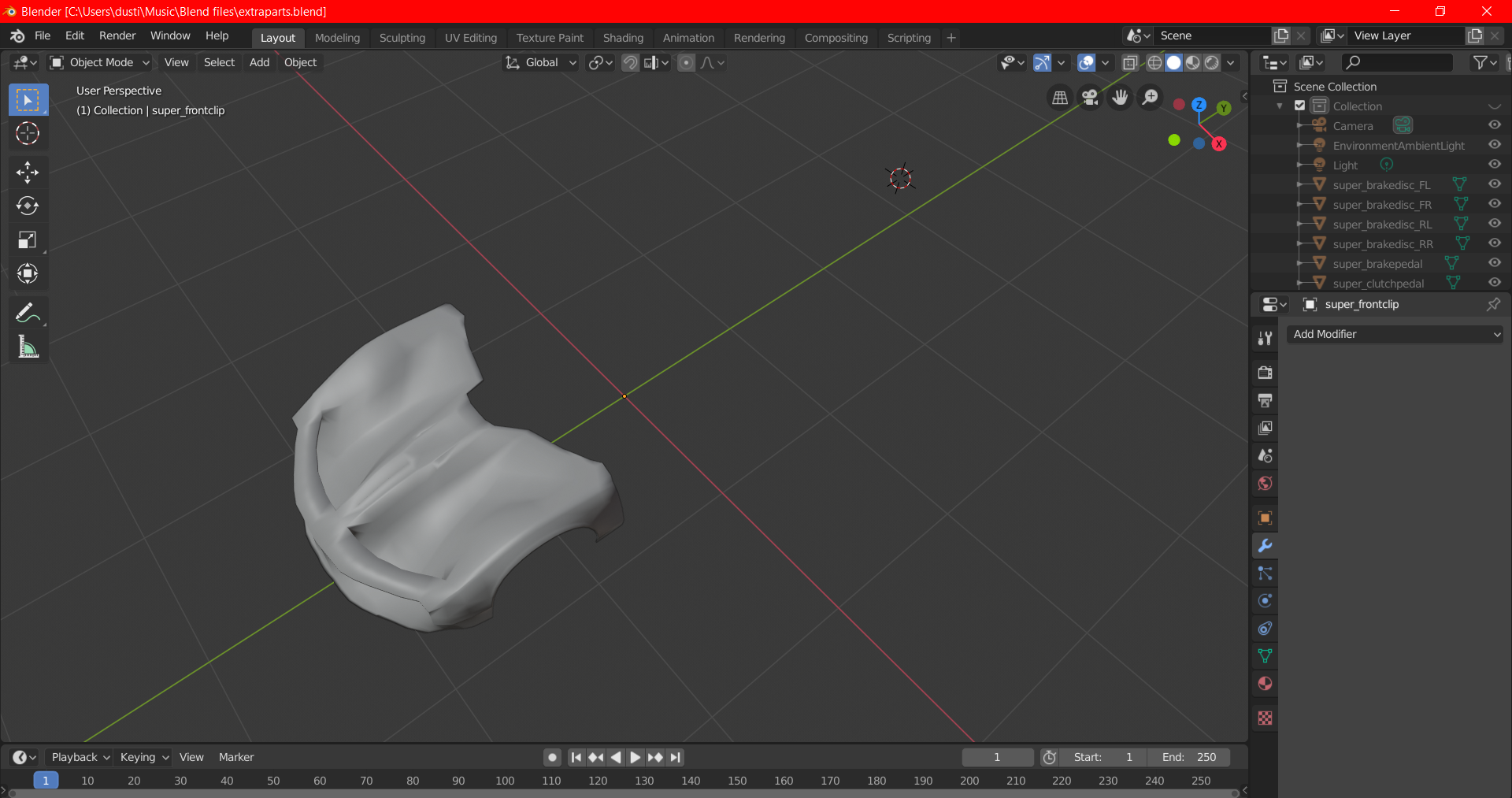Screen dimensions: 1512x798
Task: Switch to UV Editing workspace tab
Action: point(471,38)
